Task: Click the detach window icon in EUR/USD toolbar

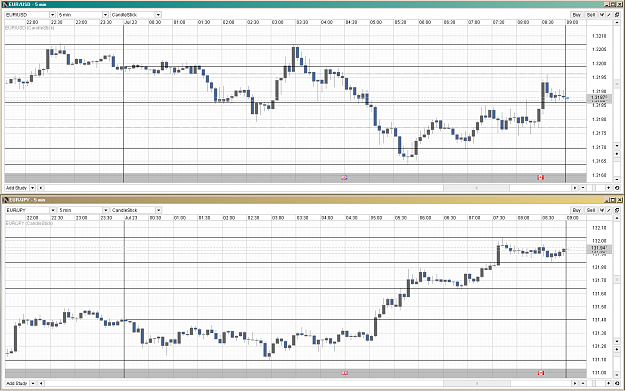Action: 617,15
